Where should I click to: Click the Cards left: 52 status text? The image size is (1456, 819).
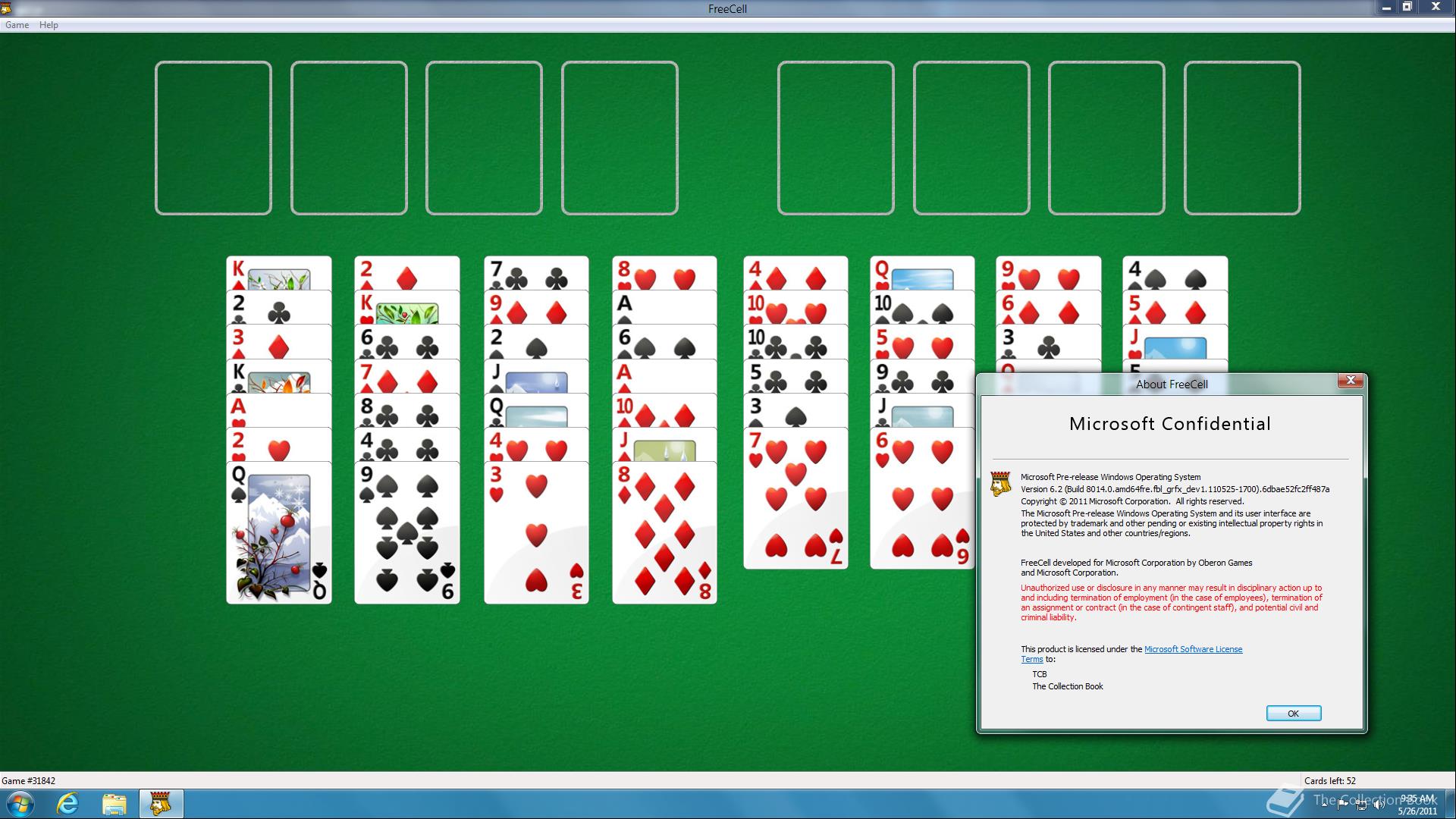coord(1329,780)
